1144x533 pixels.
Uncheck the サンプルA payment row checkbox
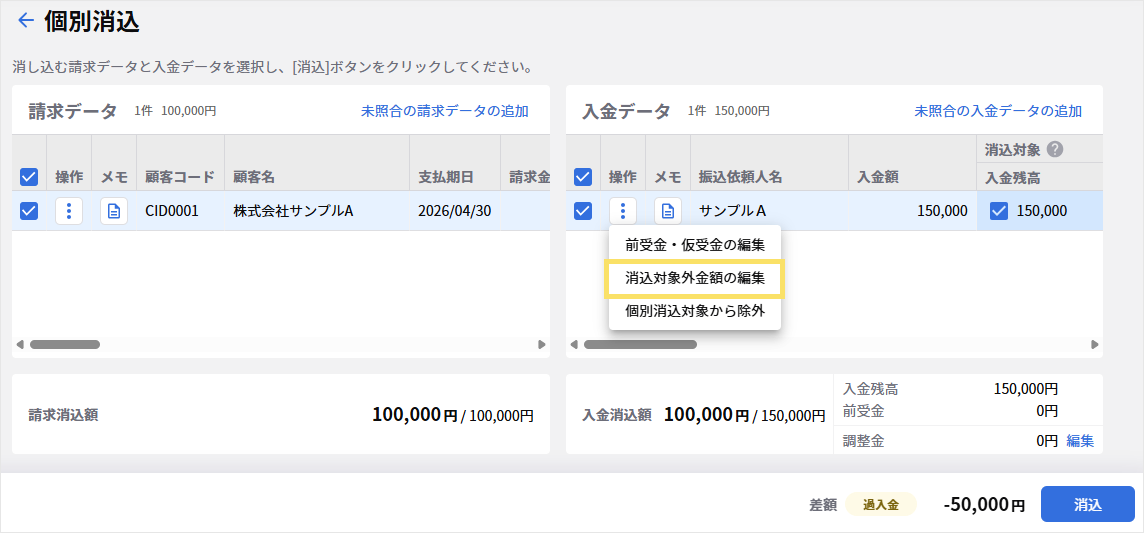pyautogui.click(x=582, y=211)
